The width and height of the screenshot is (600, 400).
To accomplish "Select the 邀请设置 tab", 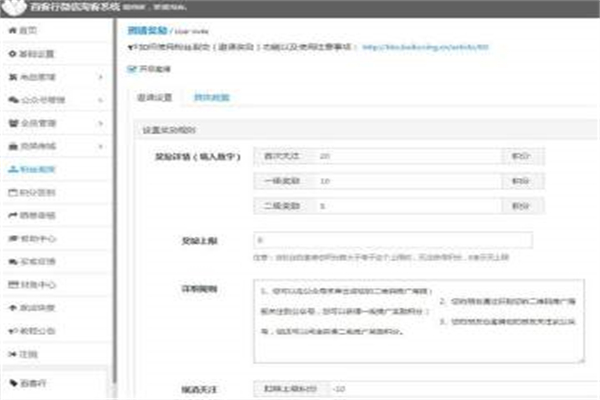I will click(155, 98).
